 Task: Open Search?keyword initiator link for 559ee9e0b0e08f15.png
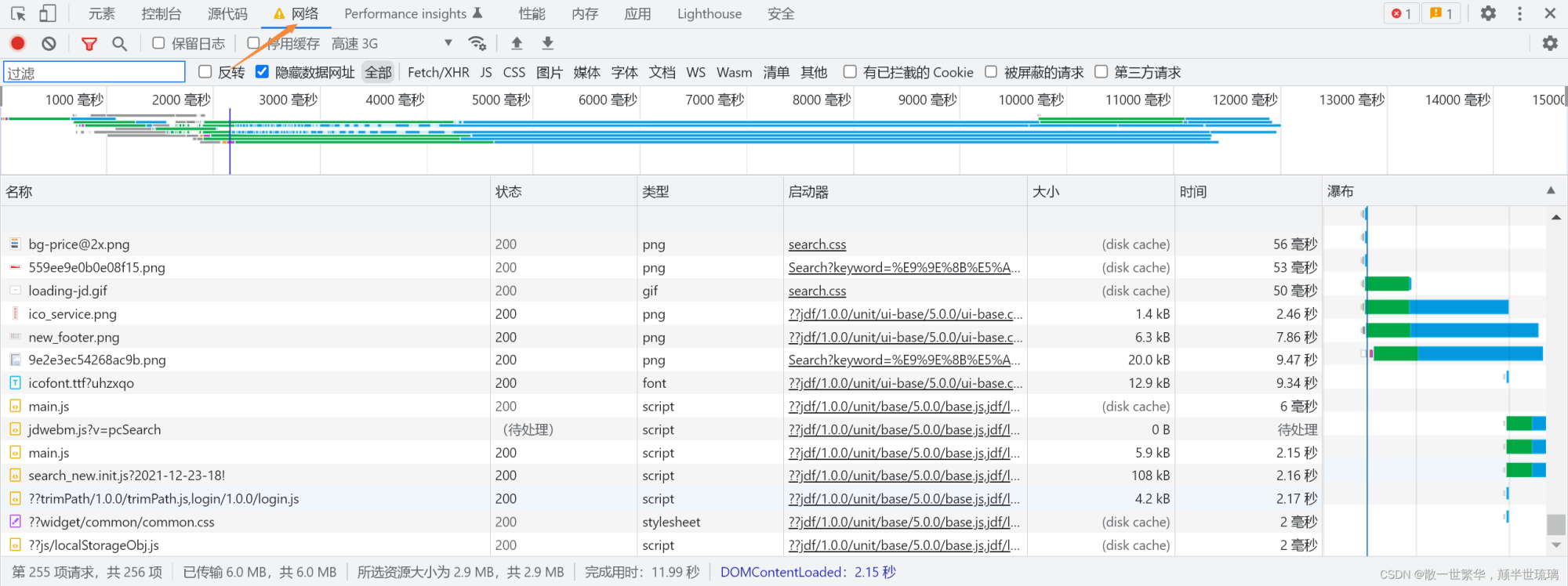click(904, 267)
